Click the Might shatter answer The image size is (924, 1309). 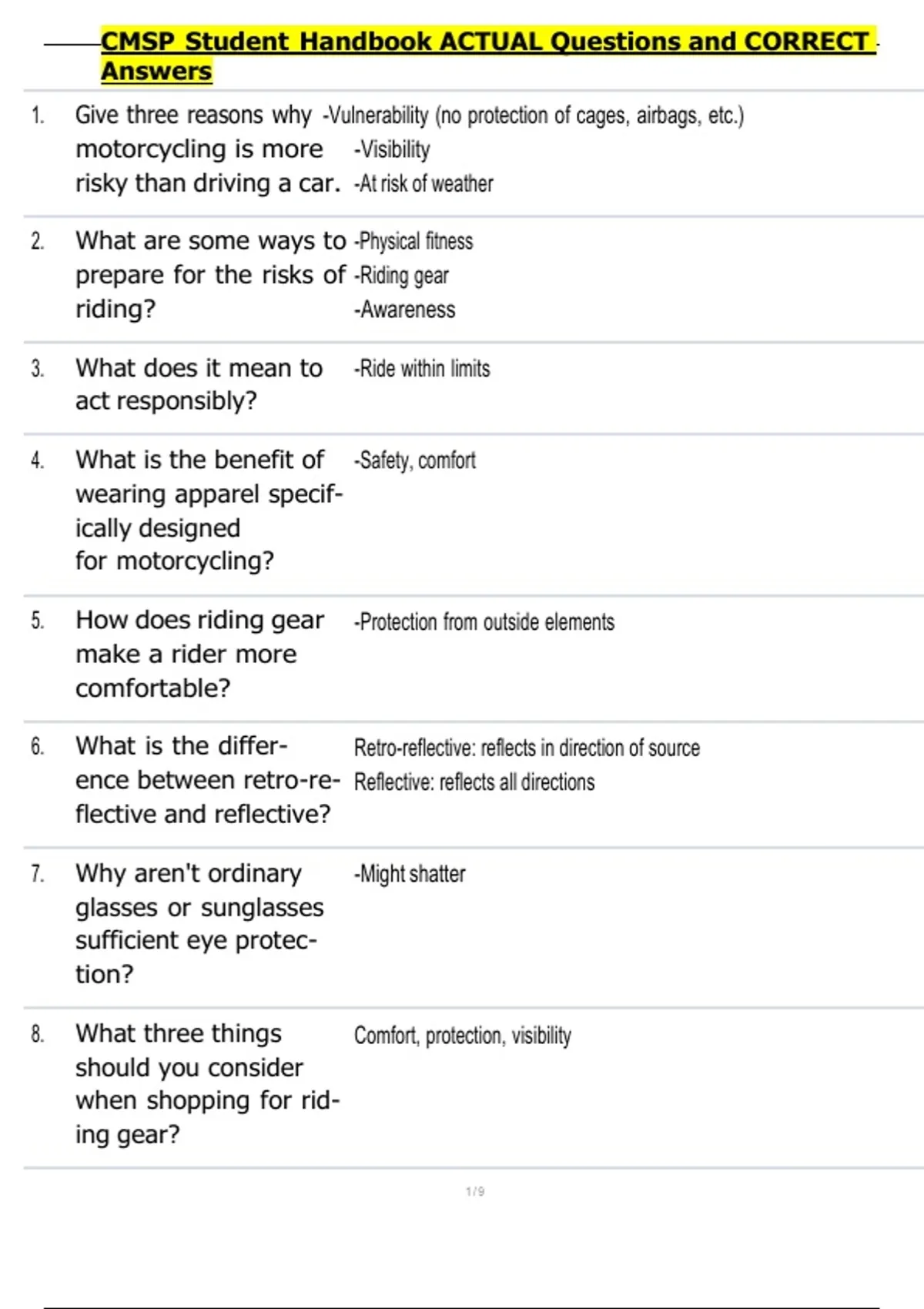(x=409, y=874)
